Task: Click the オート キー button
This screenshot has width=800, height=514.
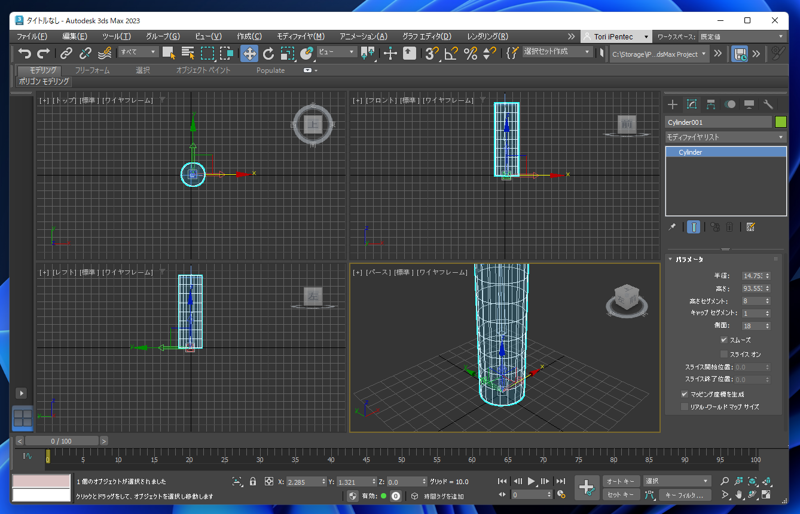Action: coord(621,481)
